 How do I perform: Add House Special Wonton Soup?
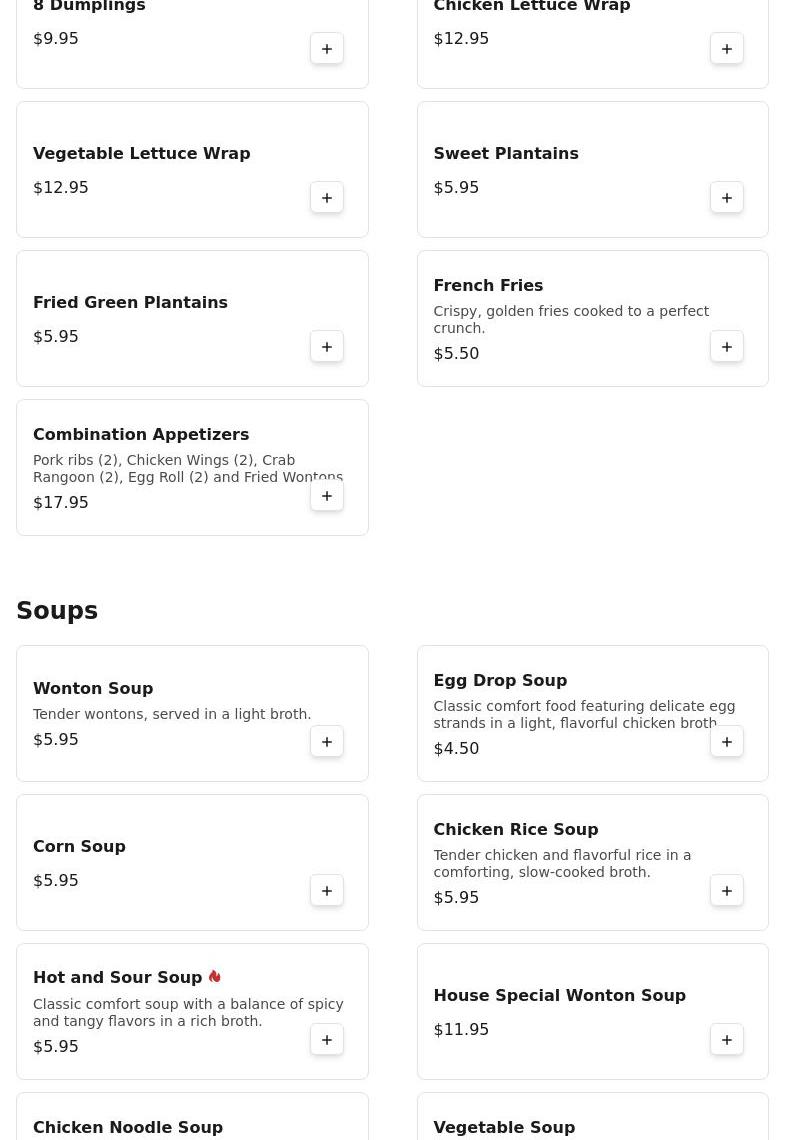coord(727,1040)
